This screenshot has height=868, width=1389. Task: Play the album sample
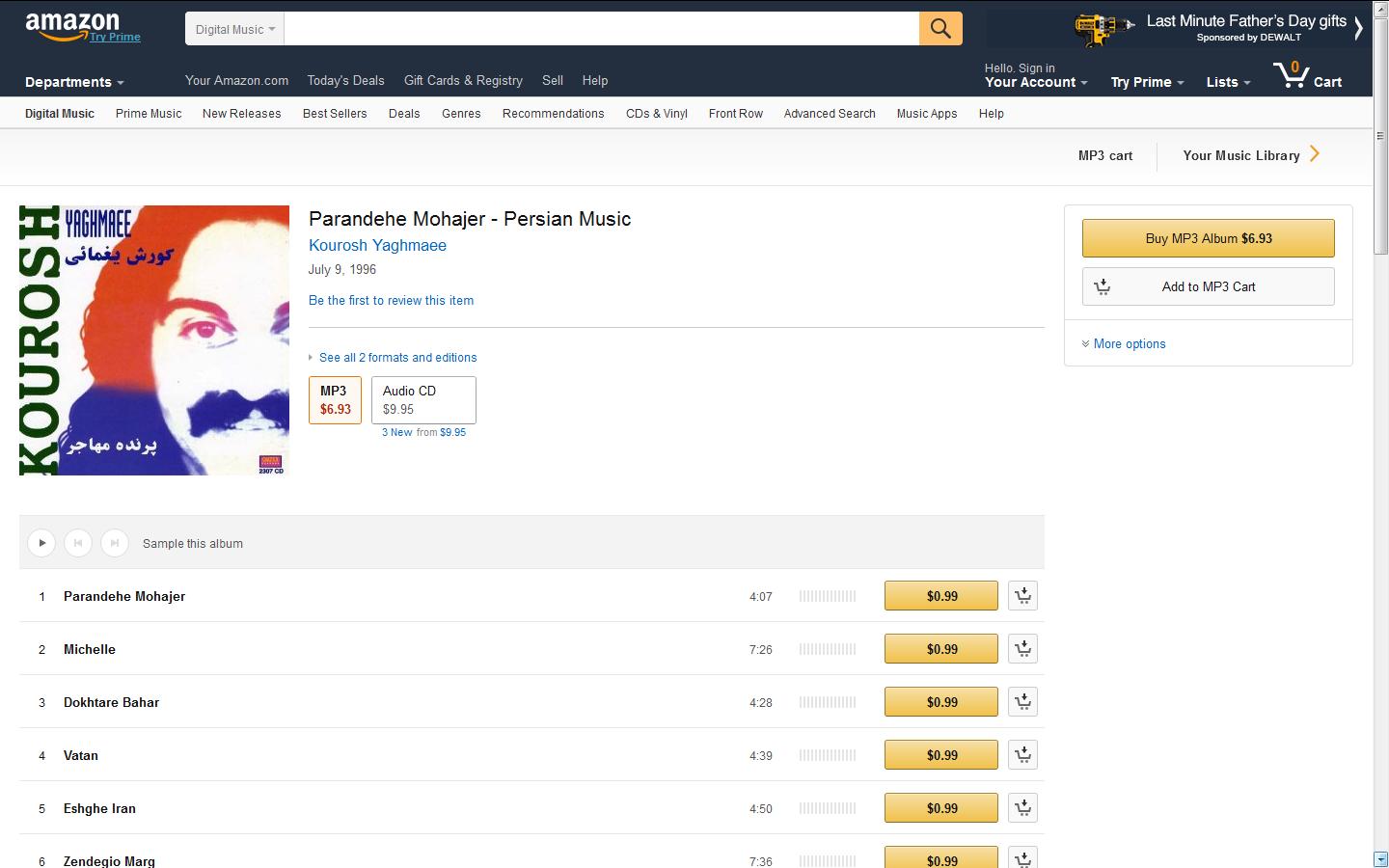pyautogui.click(x=41, y=543)
